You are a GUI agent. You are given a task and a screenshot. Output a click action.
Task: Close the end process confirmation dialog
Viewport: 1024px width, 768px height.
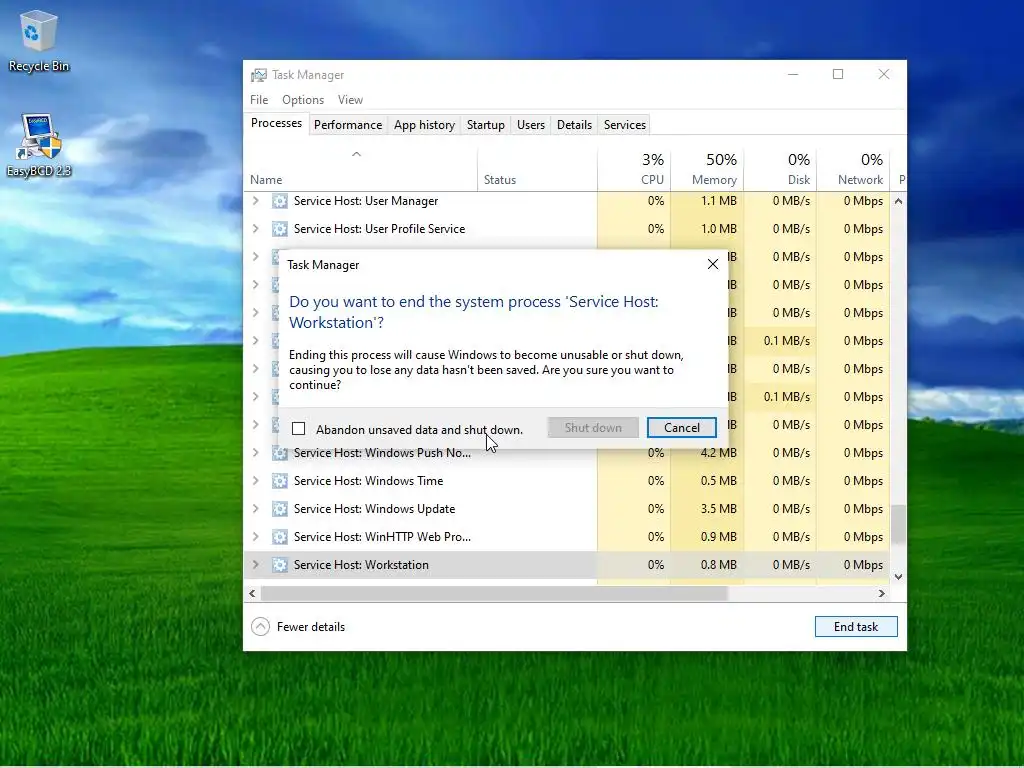(x=712, y=264)
